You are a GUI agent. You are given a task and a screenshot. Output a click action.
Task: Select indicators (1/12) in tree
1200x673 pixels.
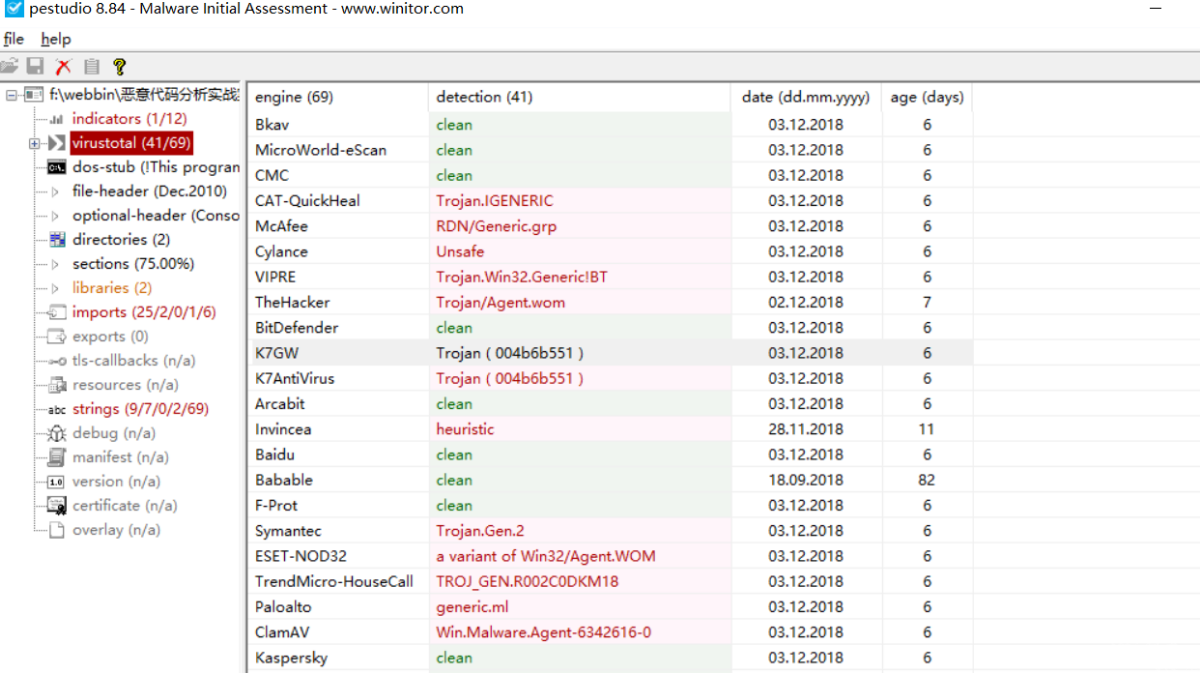click(x=129, y=119)
